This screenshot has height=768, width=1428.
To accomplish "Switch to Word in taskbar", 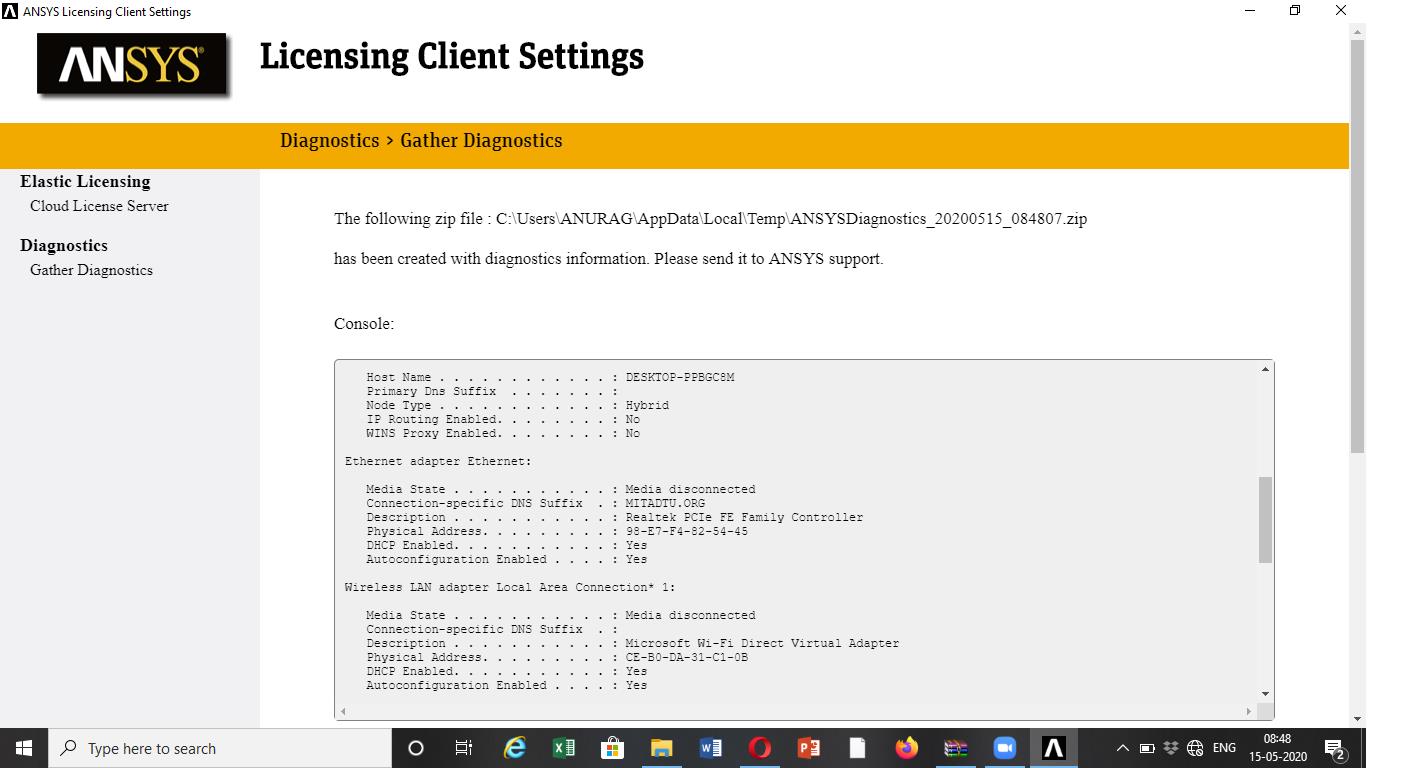I will click(710, 748).
